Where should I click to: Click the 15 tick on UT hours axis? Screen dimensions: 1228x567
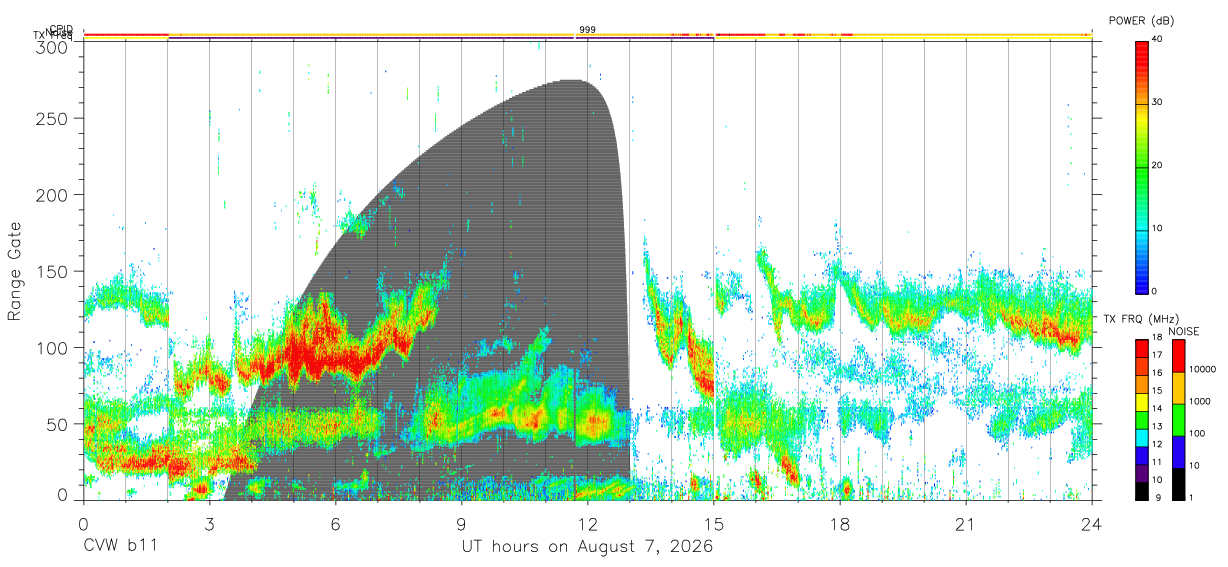click(x=714, y=525)
